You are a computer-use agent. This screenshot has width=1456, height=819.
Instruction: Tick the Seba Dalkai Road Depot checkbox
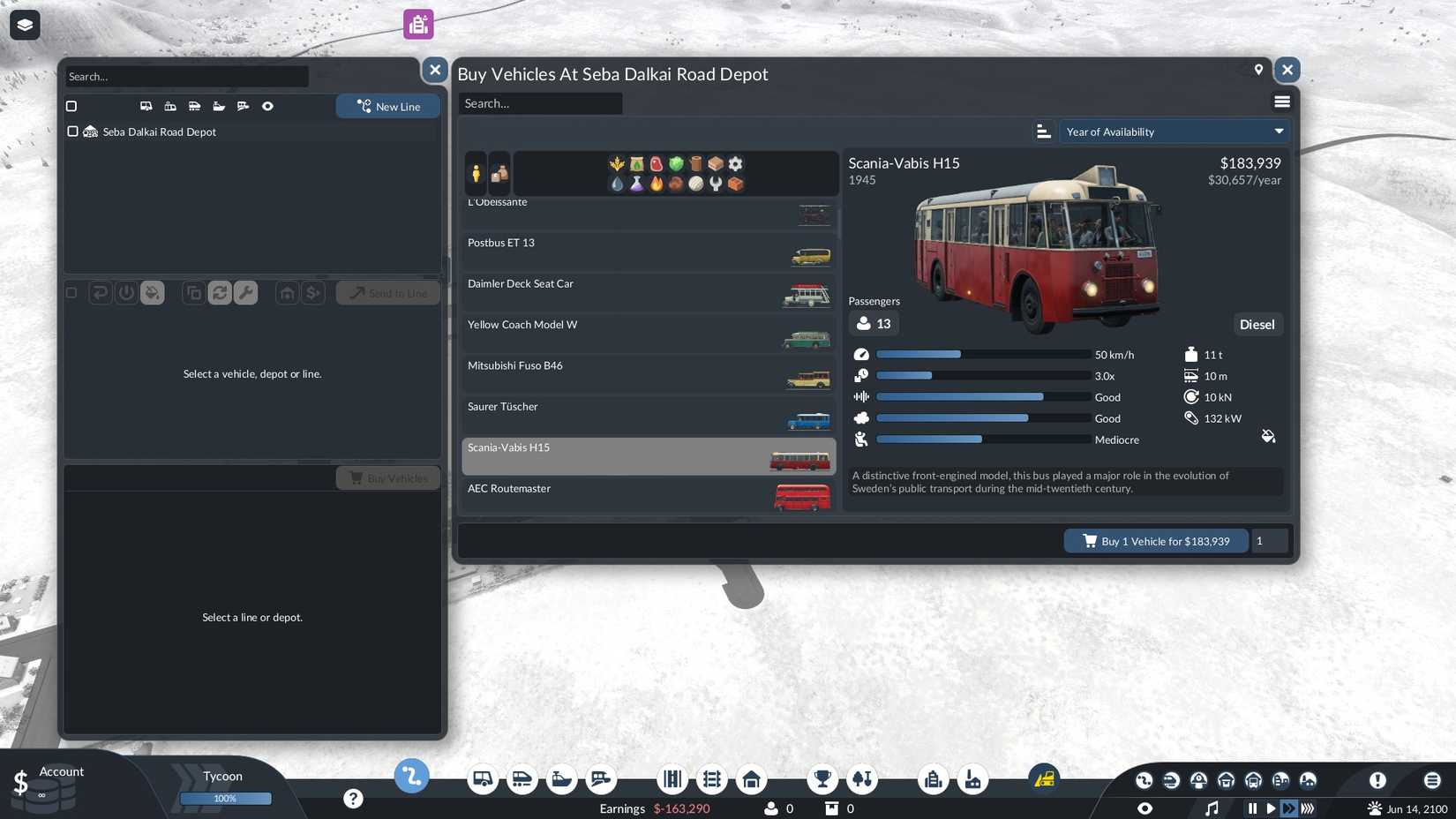pos(72,131)
